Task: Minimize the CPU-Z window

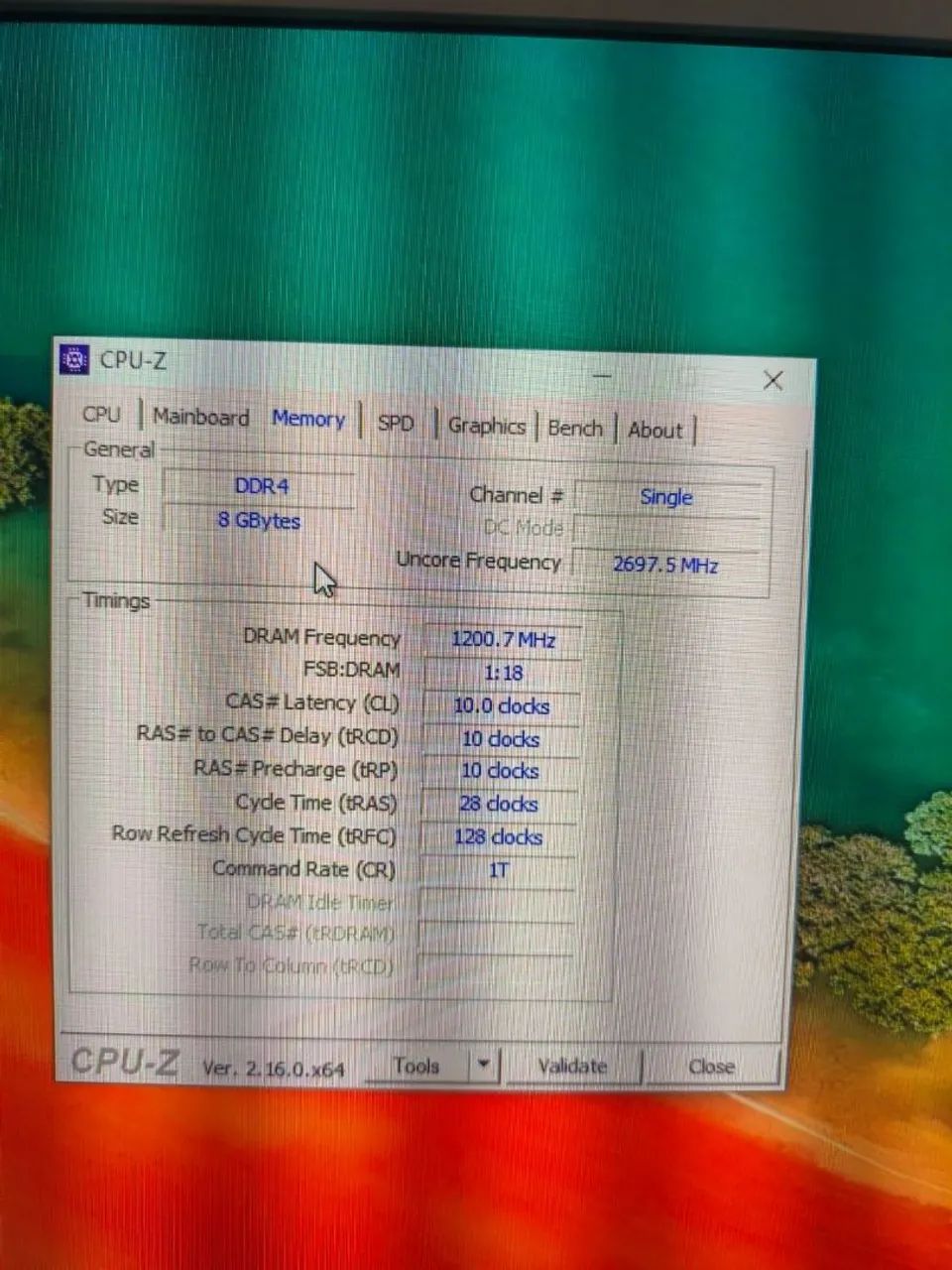Action: [602, 376]
